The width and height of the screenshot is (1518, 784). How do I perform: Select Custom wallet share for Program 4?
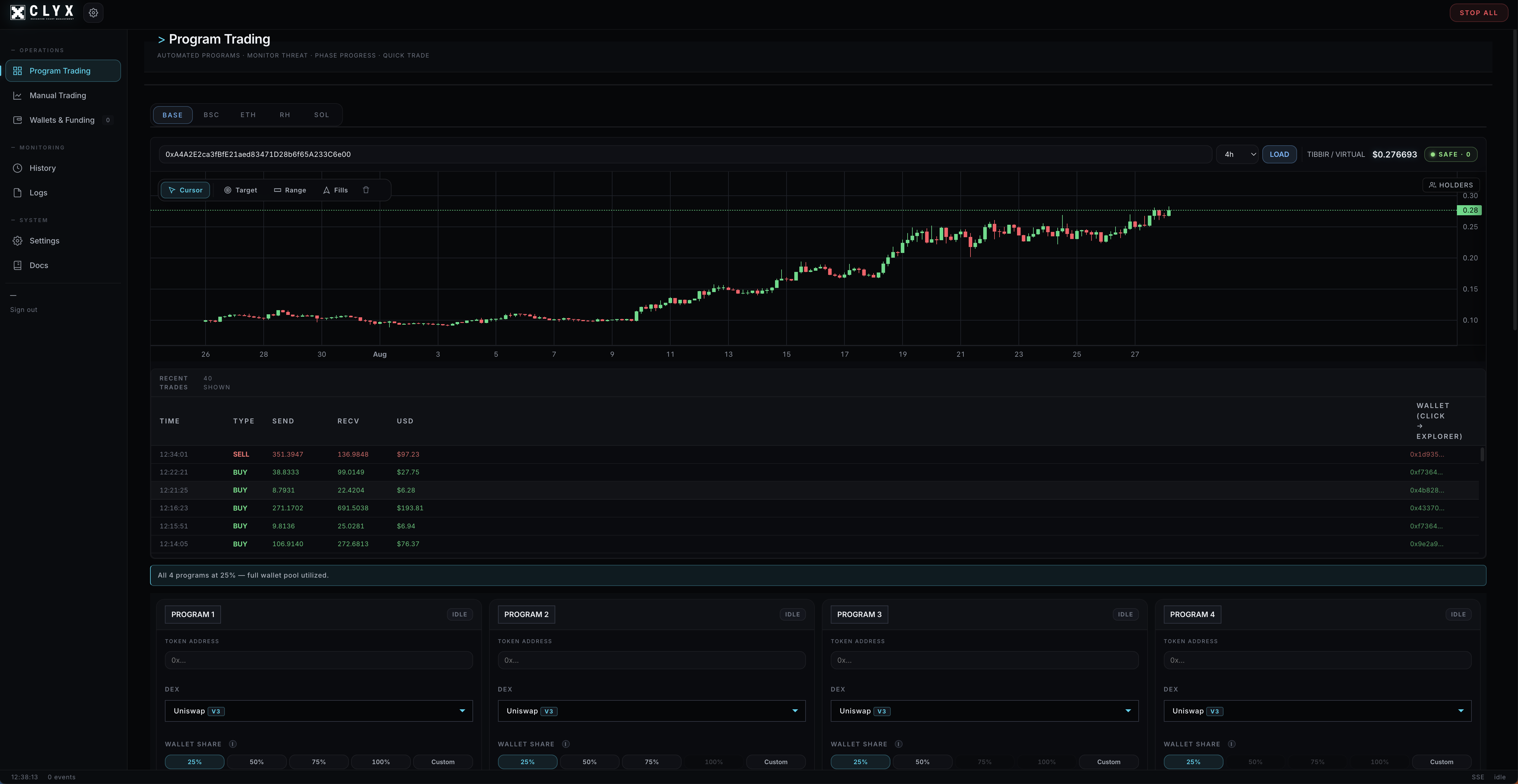[1442, 762]
